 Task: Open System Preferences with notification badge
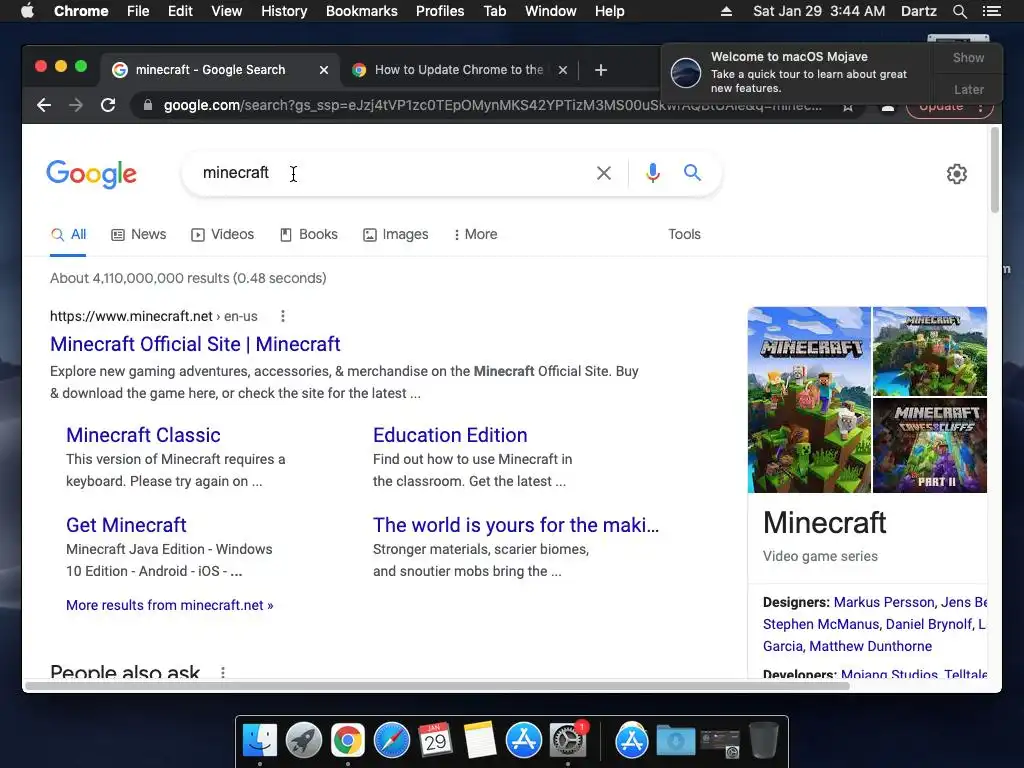tap(568, 741)
